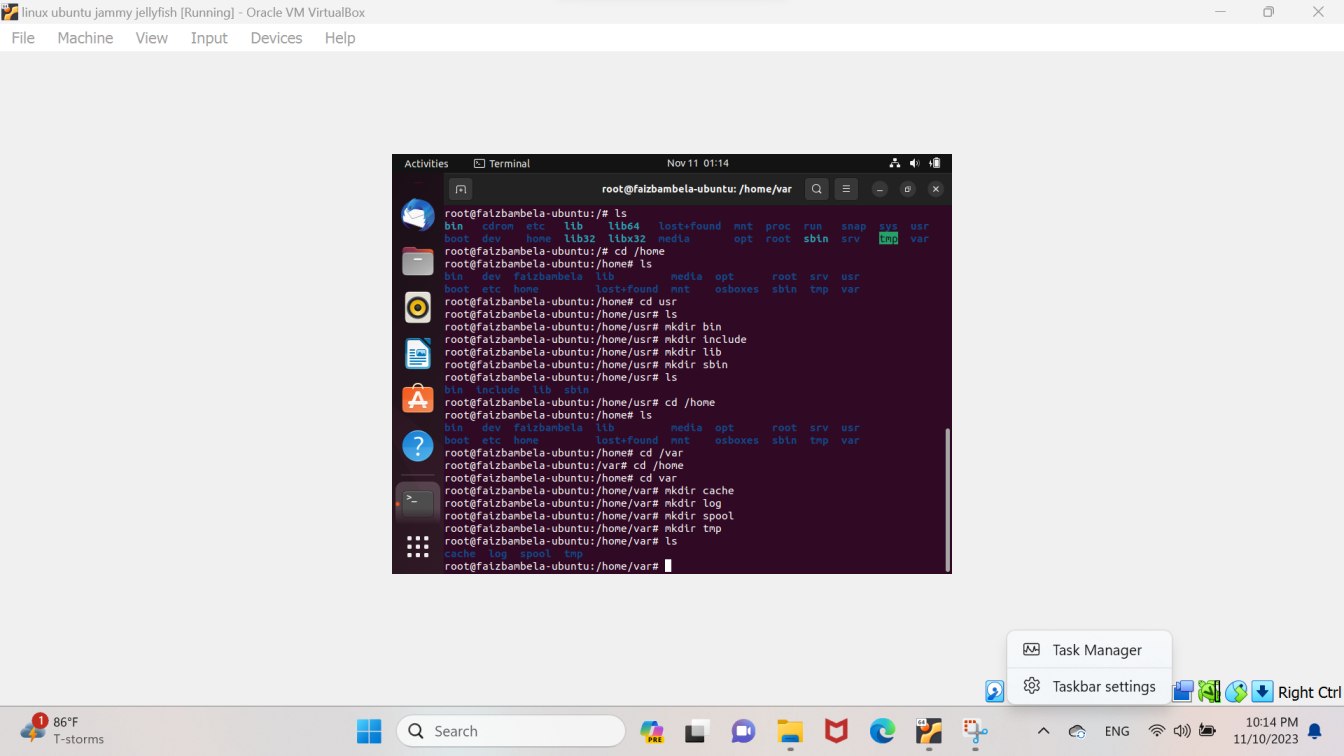Viewport: 1344px width, 756px height.
Task: Open Copilot preview from taskbar
Action: point(653,731)
